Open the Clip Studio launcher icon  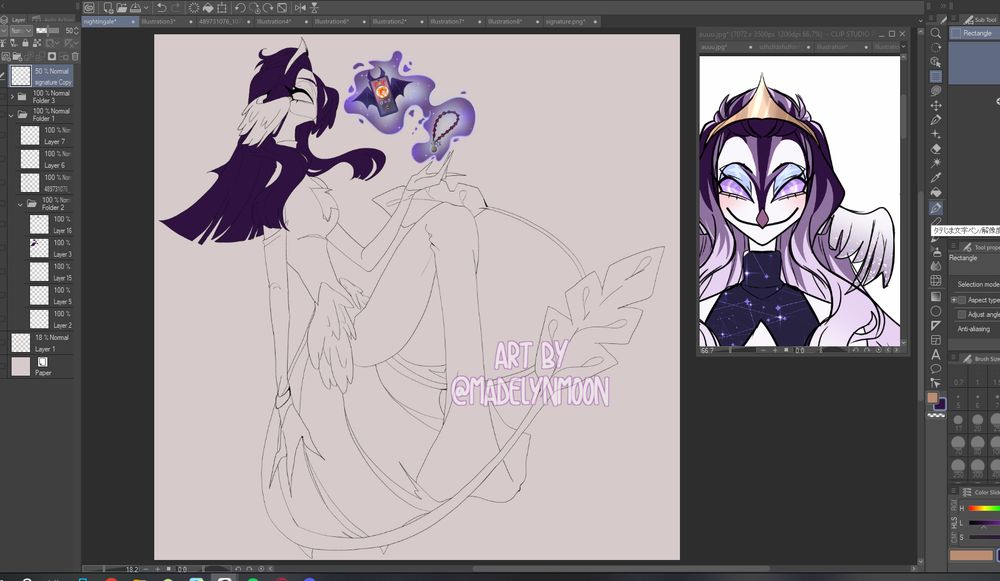click(89, 8)
